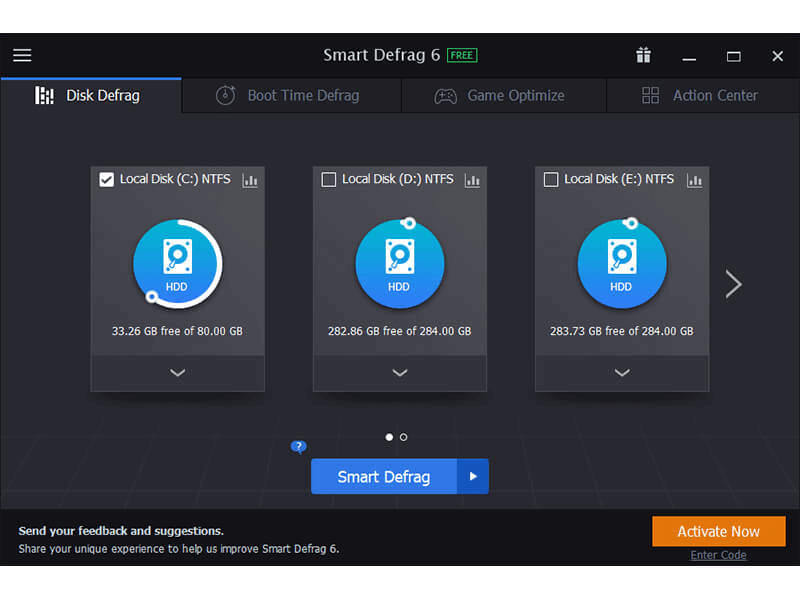Click the Enter Code link
800x600 pixels.
click(x=718, y=555)
